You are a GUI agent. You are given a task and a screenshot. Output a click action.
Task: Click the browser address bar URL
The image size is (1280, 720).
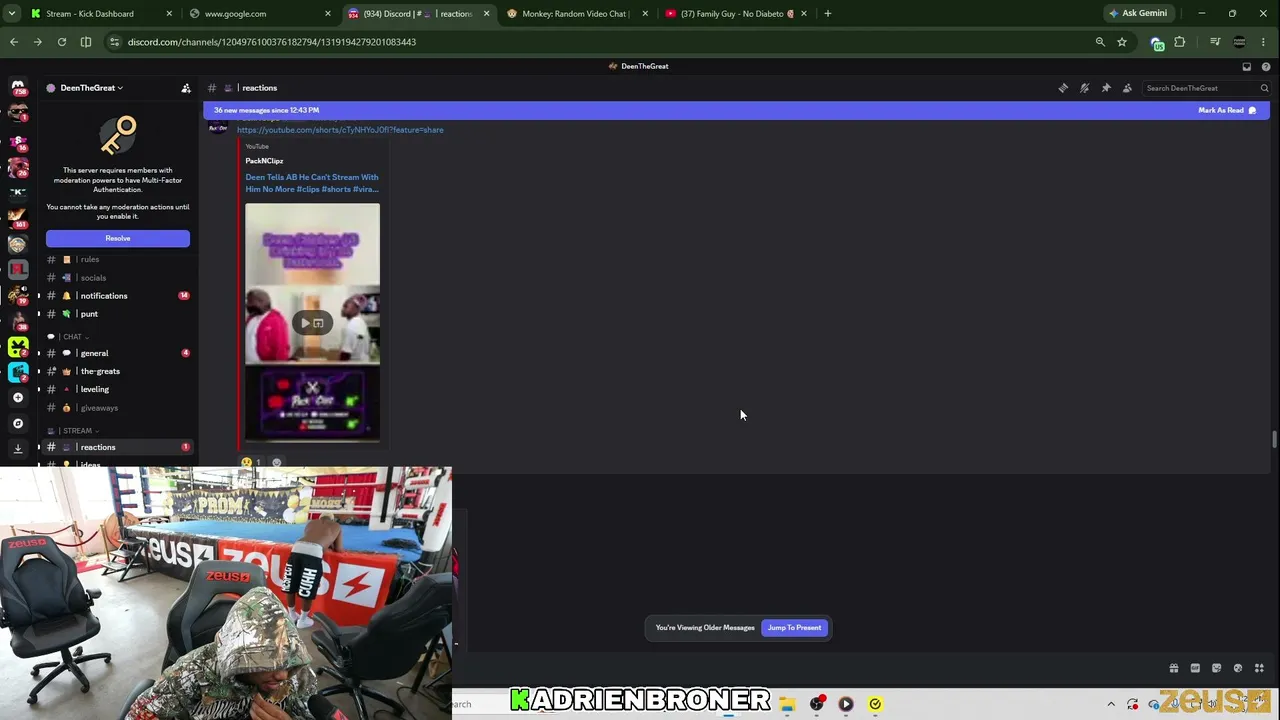pos(272,42)
